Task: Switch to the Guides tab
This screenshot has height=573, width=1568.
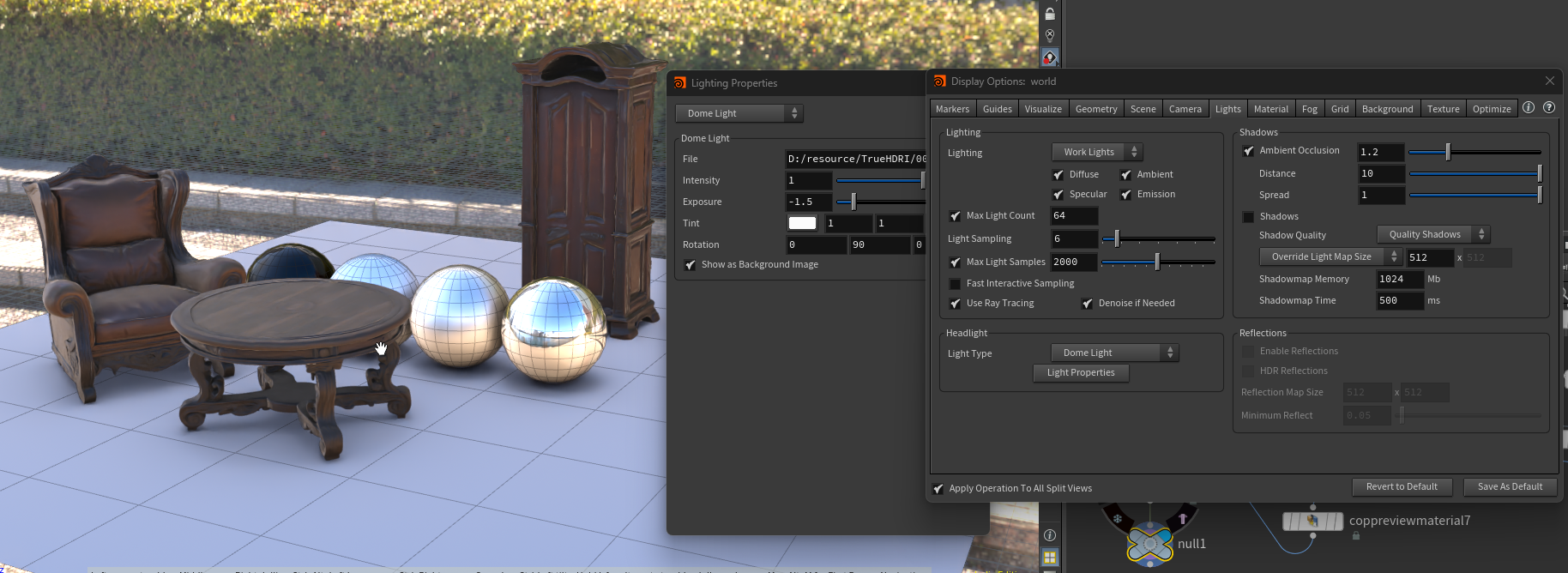Action: point(998,109)
